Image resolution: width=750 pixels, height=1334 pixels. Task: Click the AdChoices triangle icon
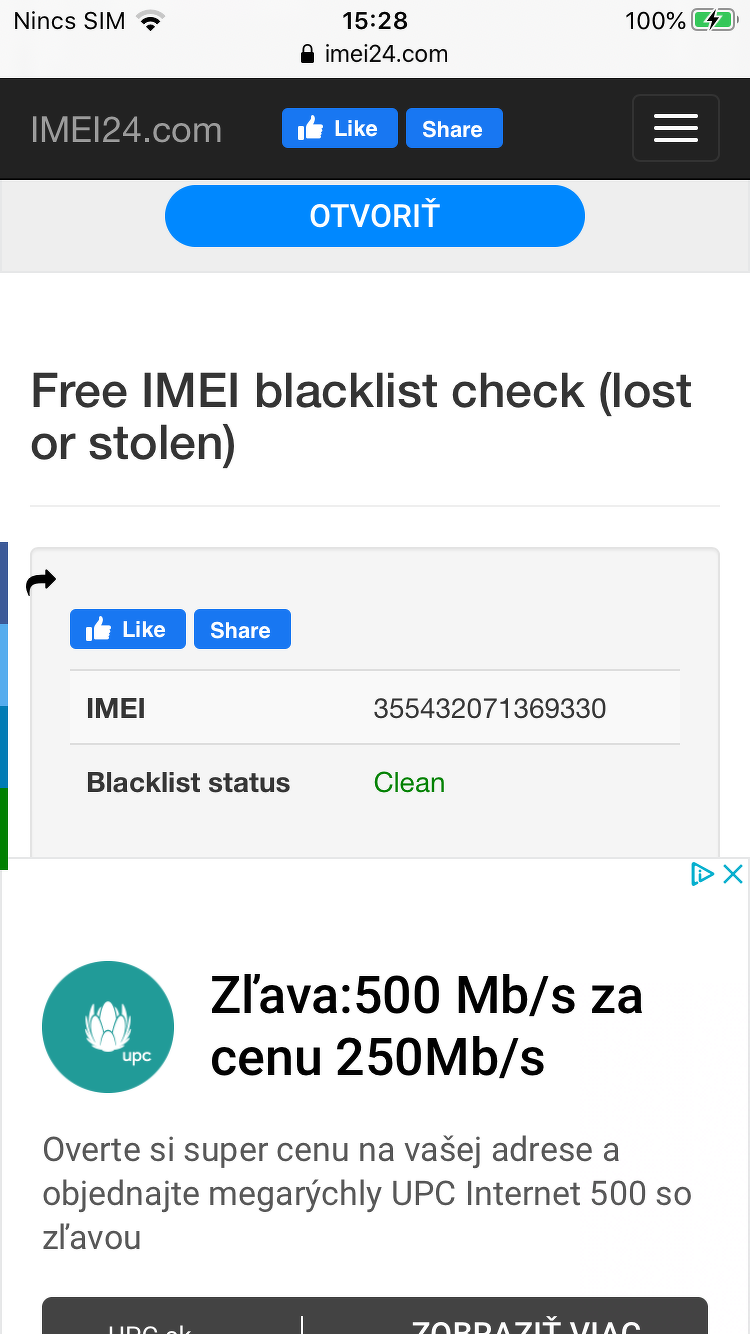point(702,874)
